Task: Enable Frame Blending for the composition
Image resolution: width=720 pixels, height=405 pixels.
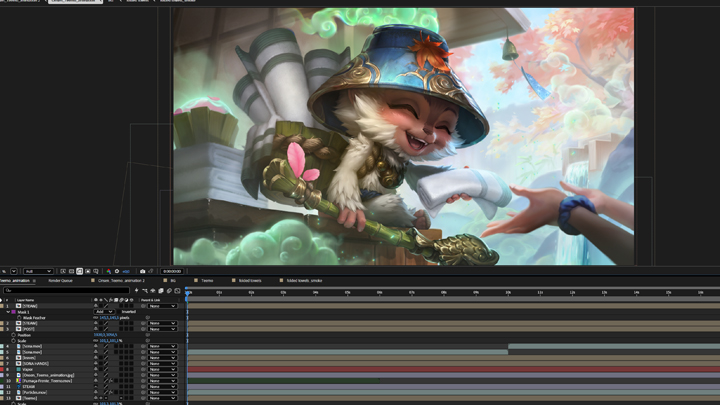Action: point(161,290)
